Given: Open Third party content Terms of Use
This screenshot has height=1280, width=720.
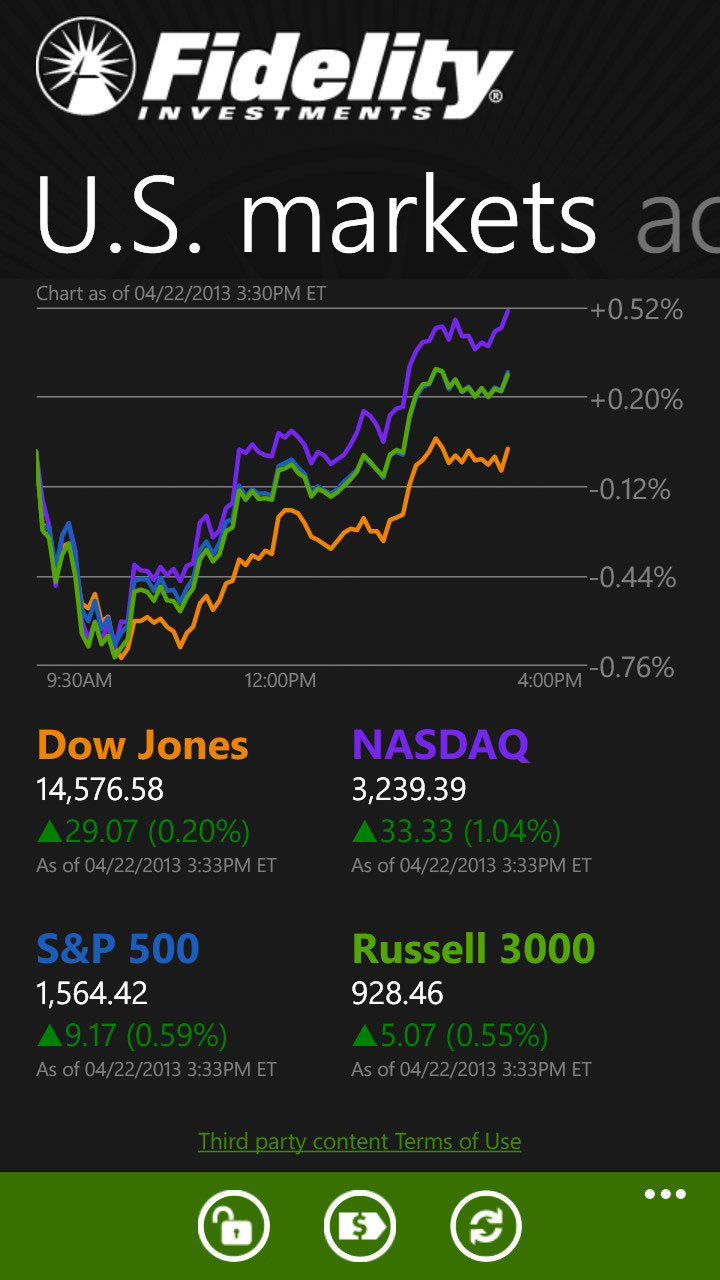Looking at the screenshot, I should coord(360,1141).
